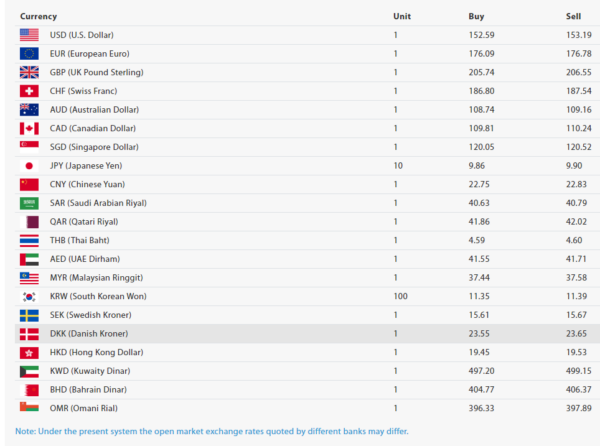
Task: Click the Australian flag icon
Action: pos(29,110)
